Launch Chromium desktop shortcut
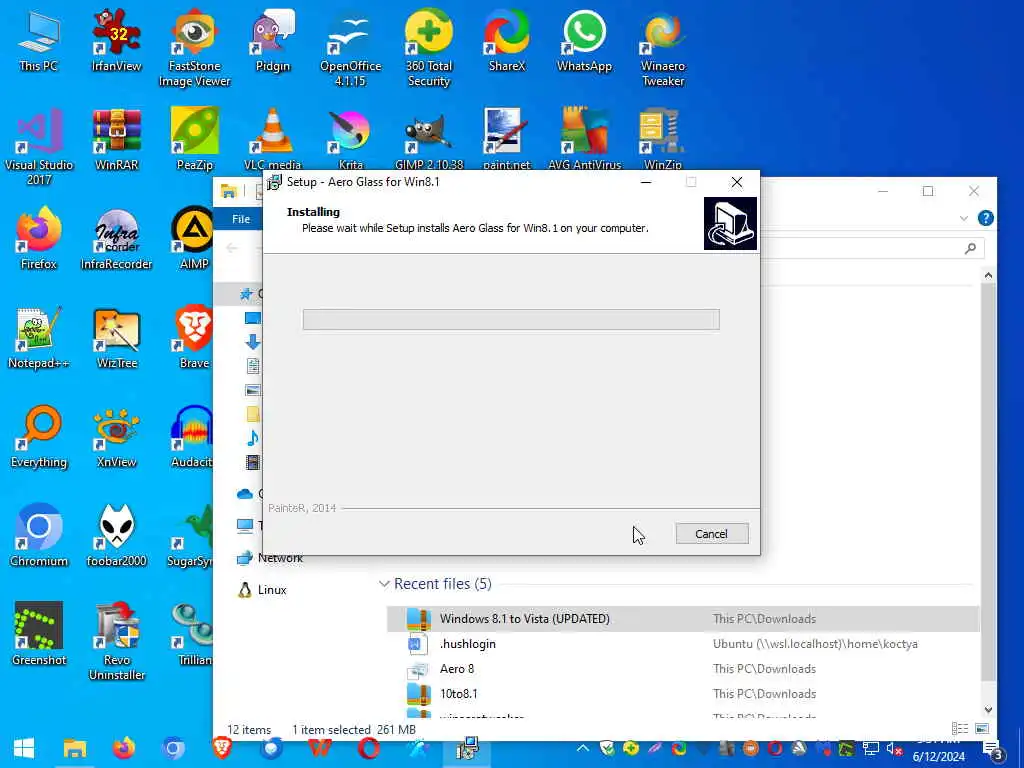Image resolution: width=1024 pixels, height=768 pixels. pyautogui.click(x=39, y=536)
